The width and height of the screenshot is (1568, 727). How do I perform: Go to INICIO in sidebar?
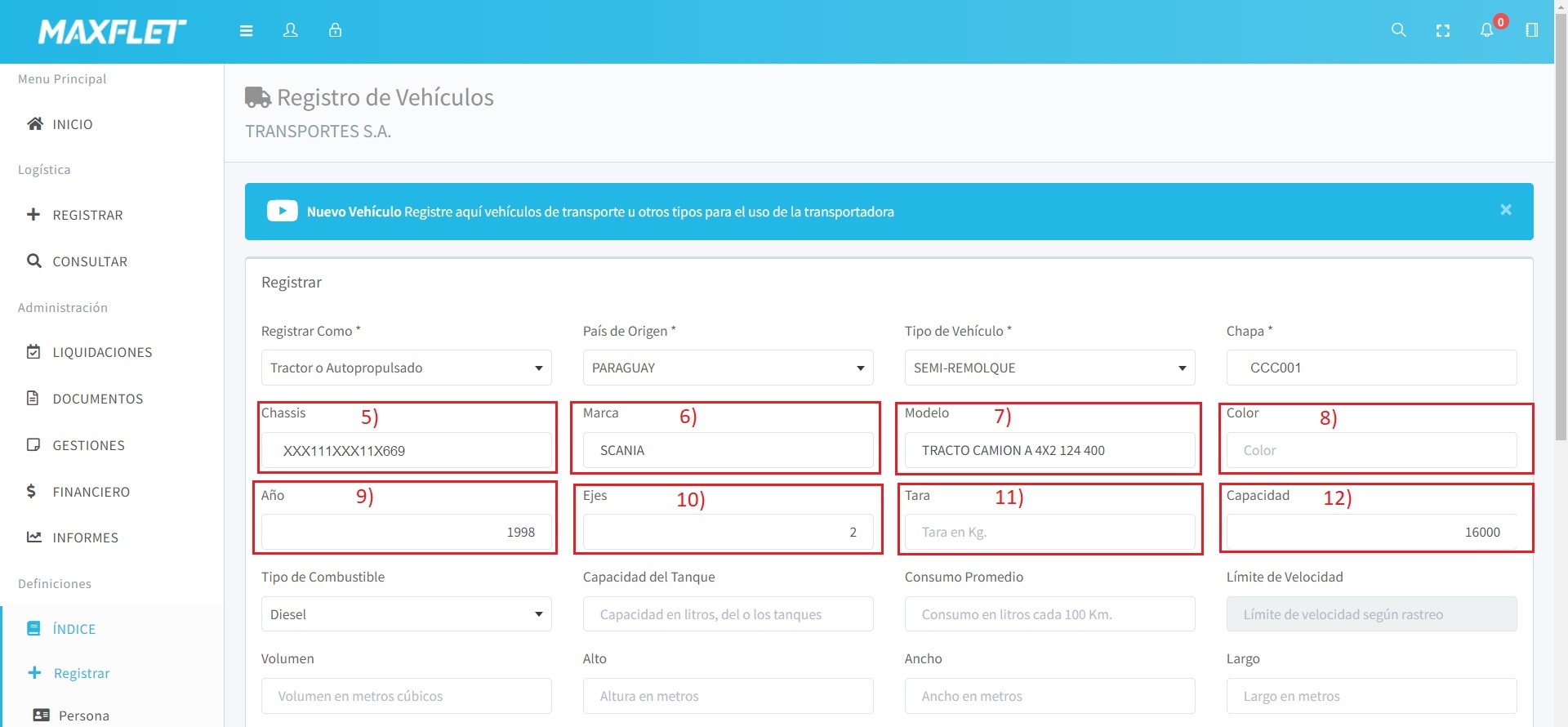click(72, 124)
